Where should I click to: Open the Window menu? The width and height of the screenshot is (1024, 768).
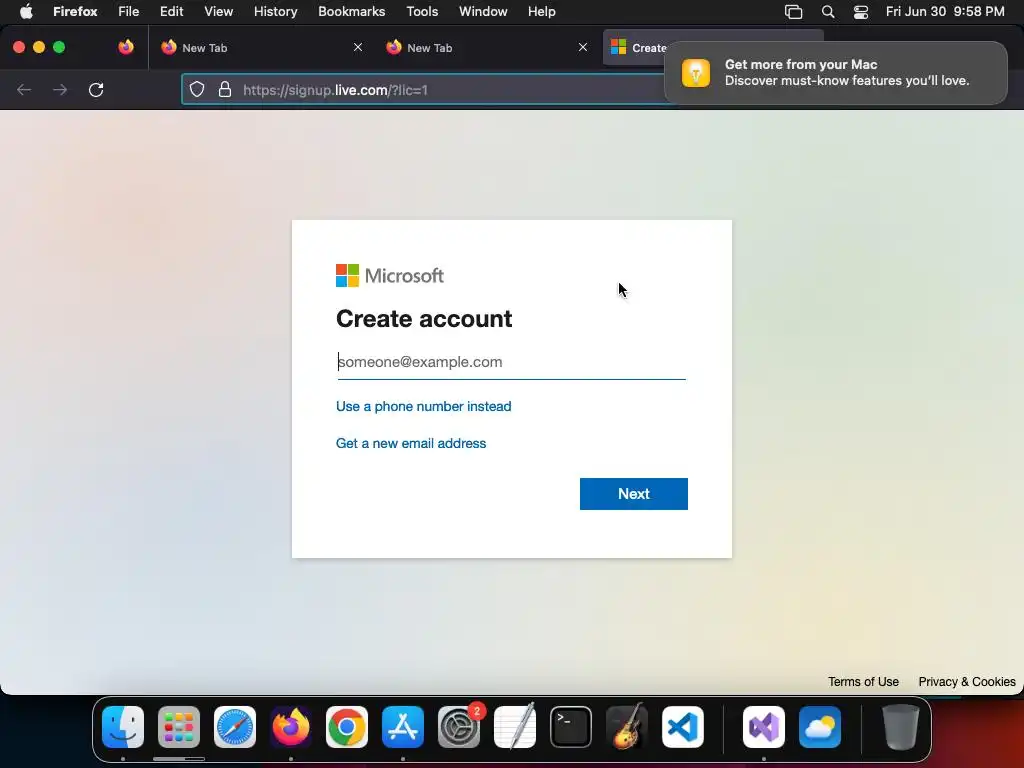click(x=483, y=12)
